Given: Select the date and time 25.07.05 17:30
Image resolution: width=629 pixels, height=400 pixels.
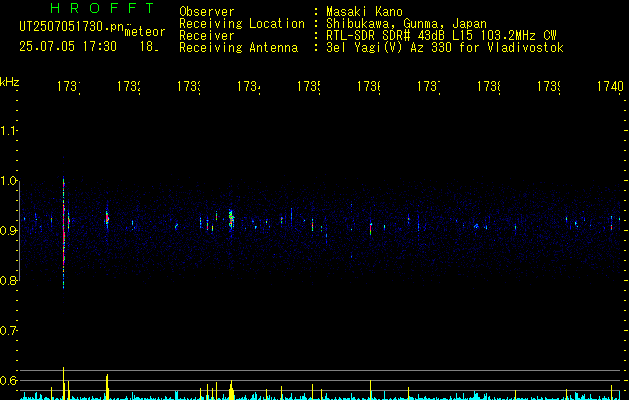Looking at the screenshot, I should click(x=68, y=47).
